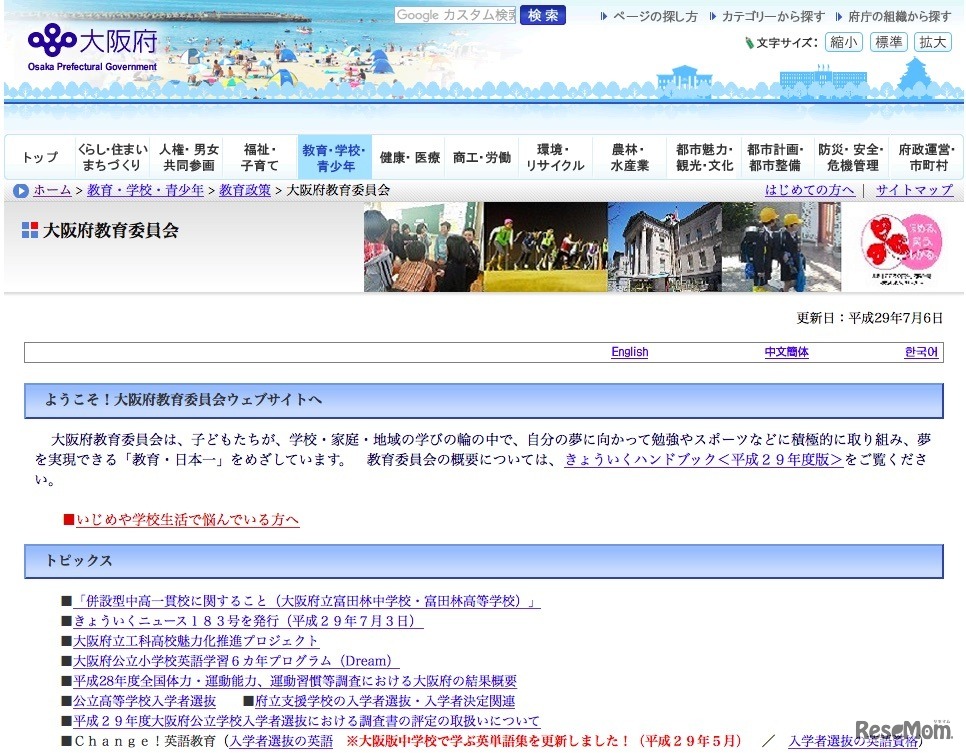Screen dimensions: 966x753
Task: Set font size to 縮小
Action: (x=843, y=42)
